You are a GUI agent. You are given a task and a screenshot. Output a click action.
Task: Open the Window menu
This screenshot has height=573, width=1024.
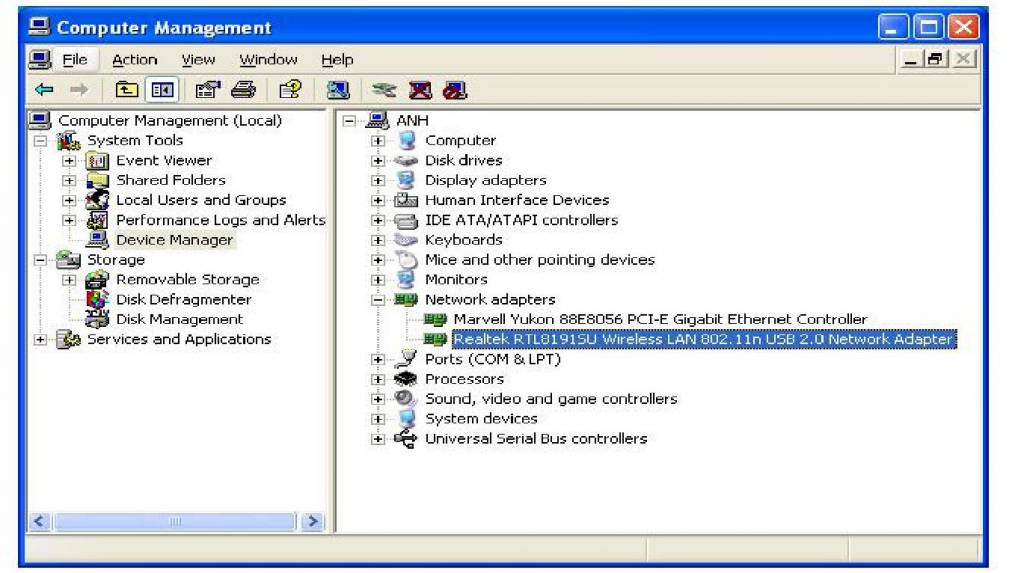pyautogui.click(x=268, y=59)
